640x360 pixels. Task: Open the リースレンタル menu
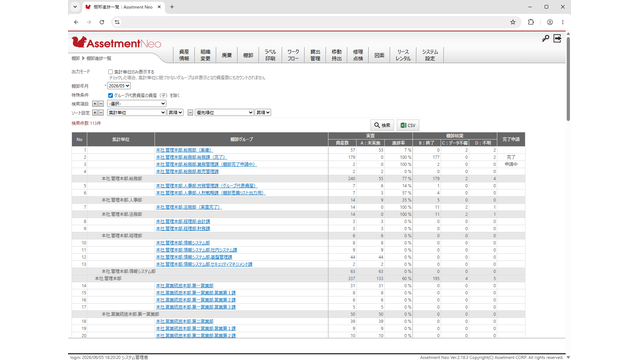403,55
